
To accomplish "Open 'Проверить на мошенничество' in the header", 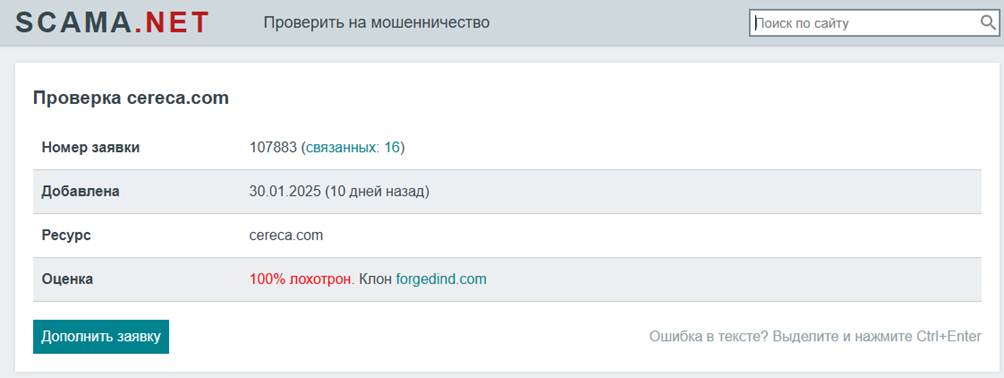I will coord(376,23).
